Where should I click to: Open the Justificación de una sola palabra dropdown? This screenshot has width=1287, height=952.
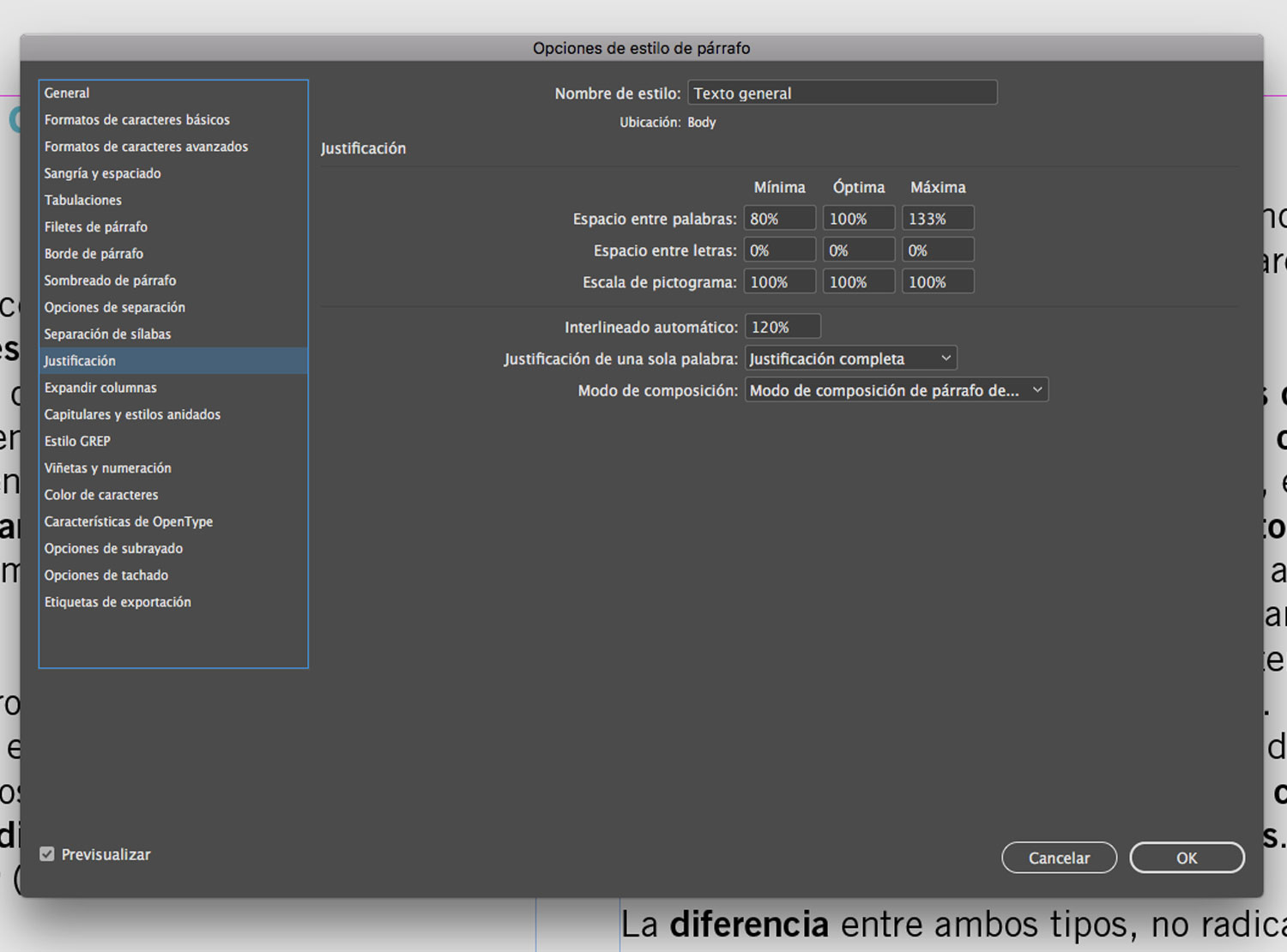(850, 359)
